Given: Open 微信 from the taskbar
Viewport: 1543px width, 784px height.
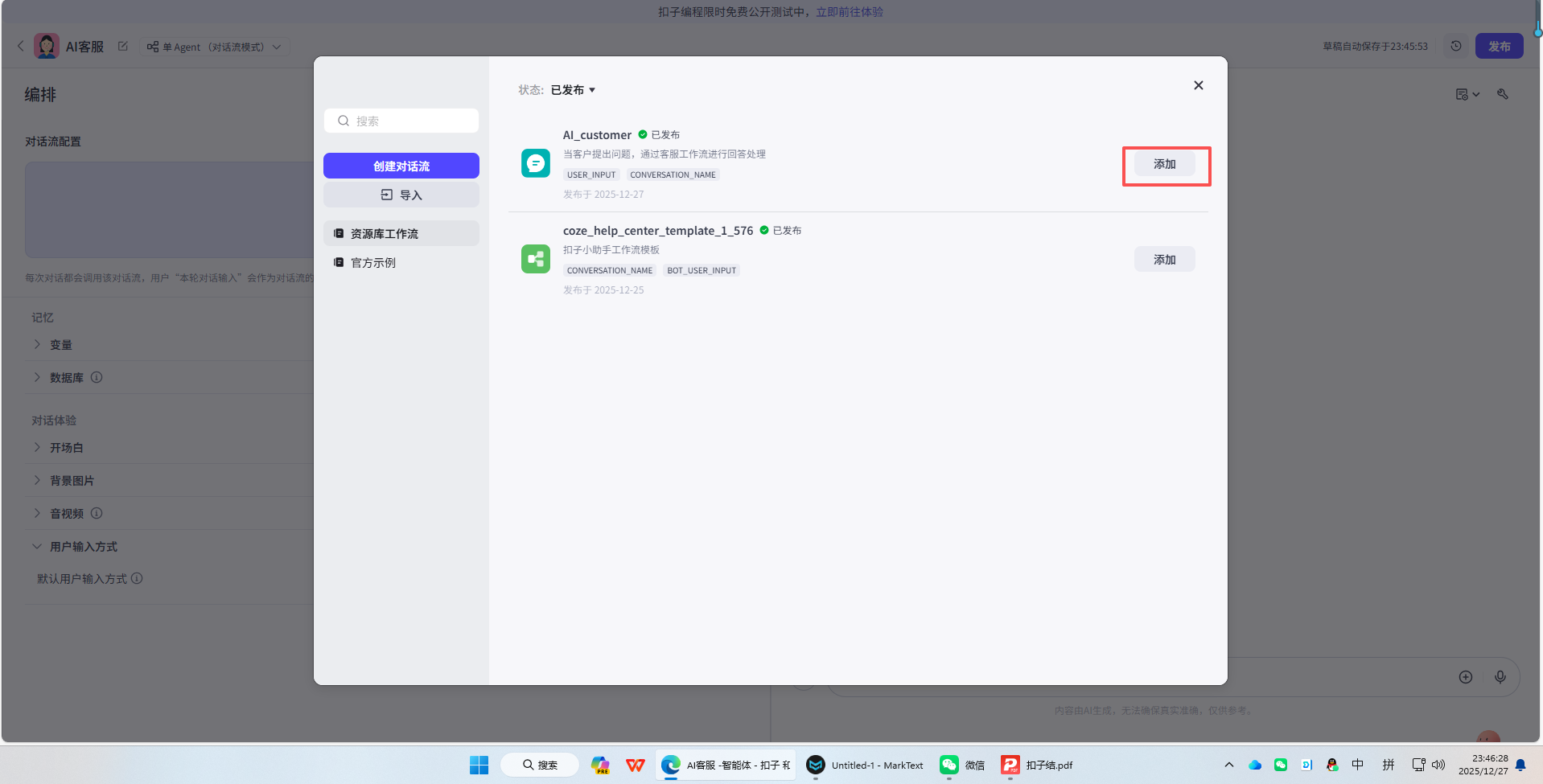Looking at the screenshot, I should point(962,765).
